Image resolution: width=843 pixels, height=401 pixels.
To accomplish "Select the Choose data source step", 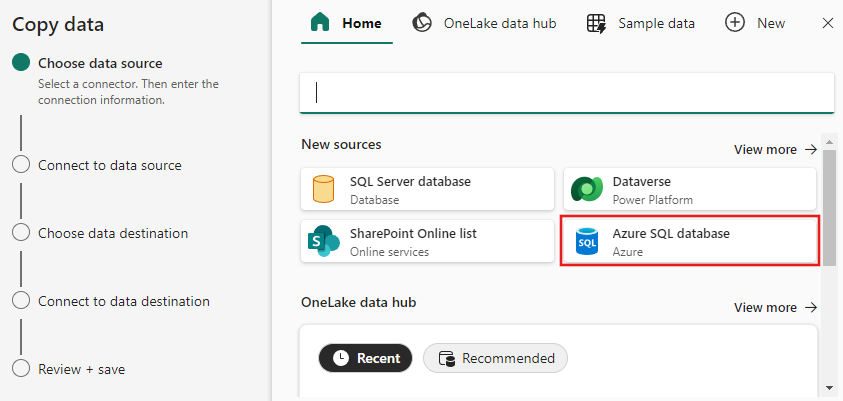I will pyautogui.click(x=99, y=63).
